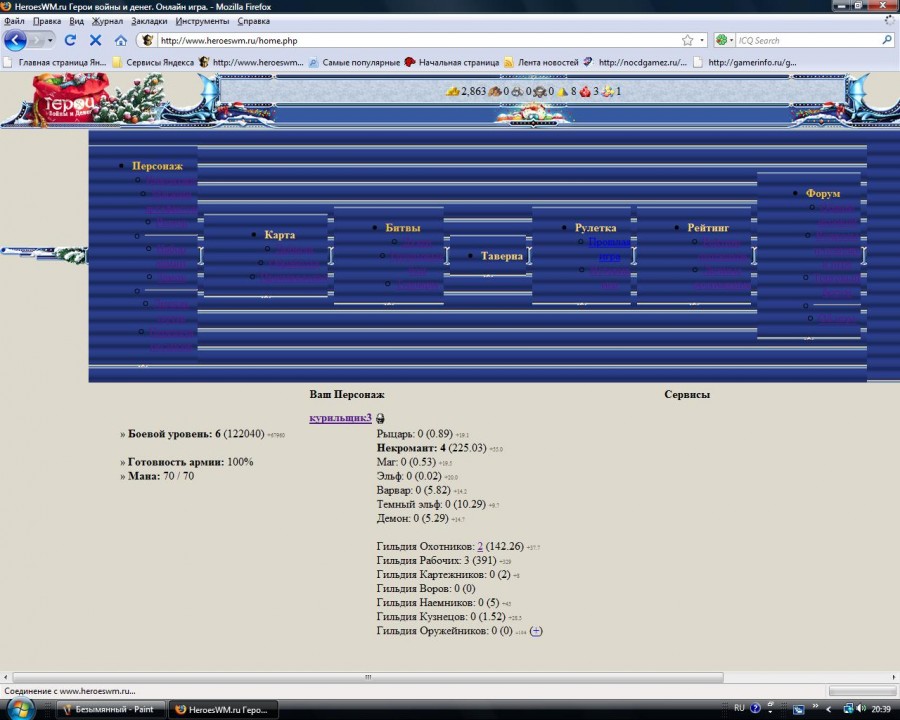Open the Рулетка menu heading
The height and width of the screenshot is (720, 900).
pos(595,228)
